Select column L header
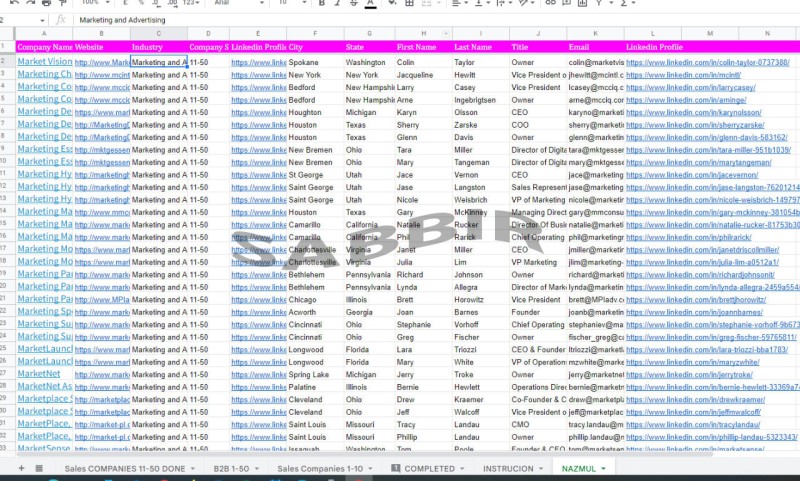The image size is (800, 481). 653,33
